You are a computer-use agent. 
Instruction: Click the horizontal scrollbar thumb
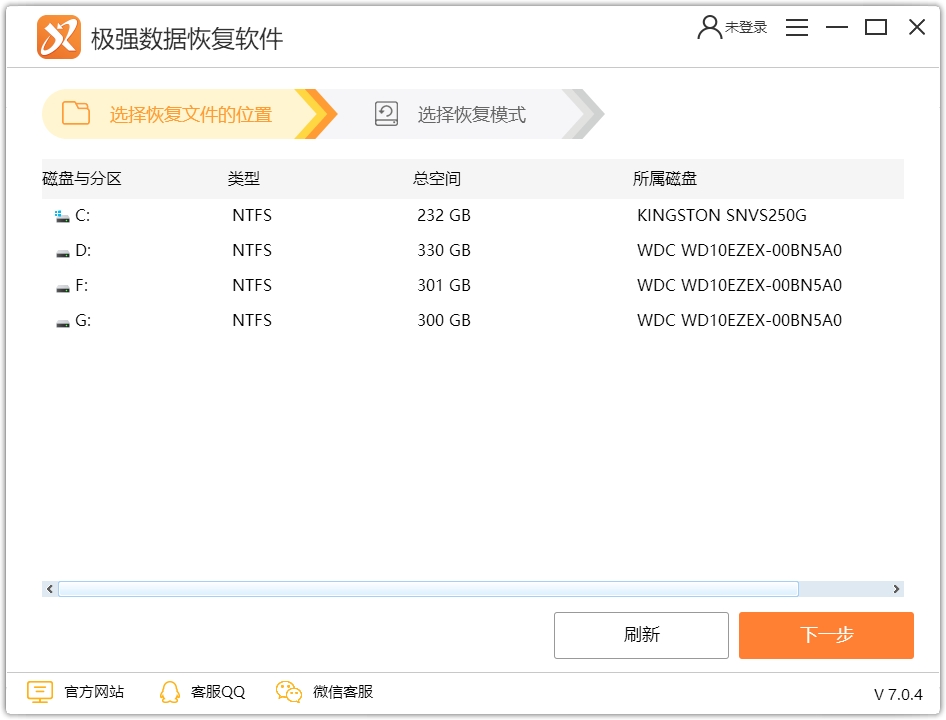(x=425, y=589)
